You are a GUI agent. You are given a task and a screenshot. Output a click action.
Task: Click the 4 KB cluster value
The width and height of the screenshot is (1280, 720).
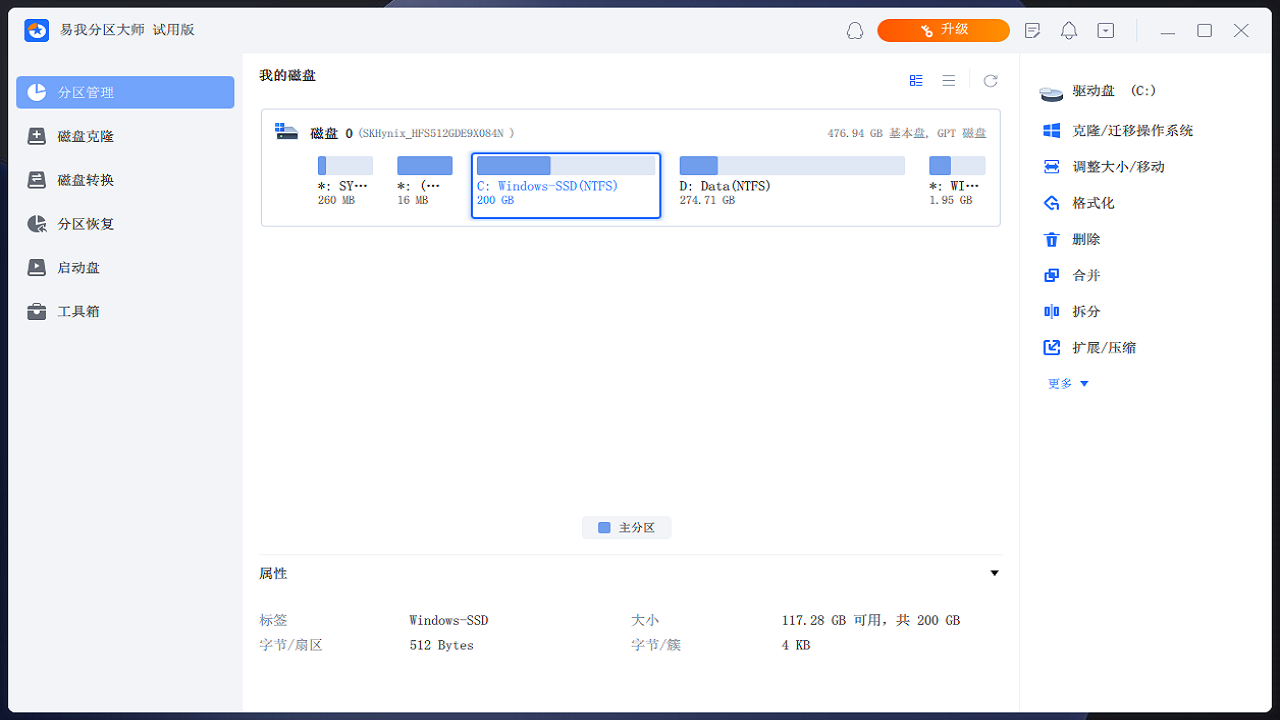pos(796,645)
